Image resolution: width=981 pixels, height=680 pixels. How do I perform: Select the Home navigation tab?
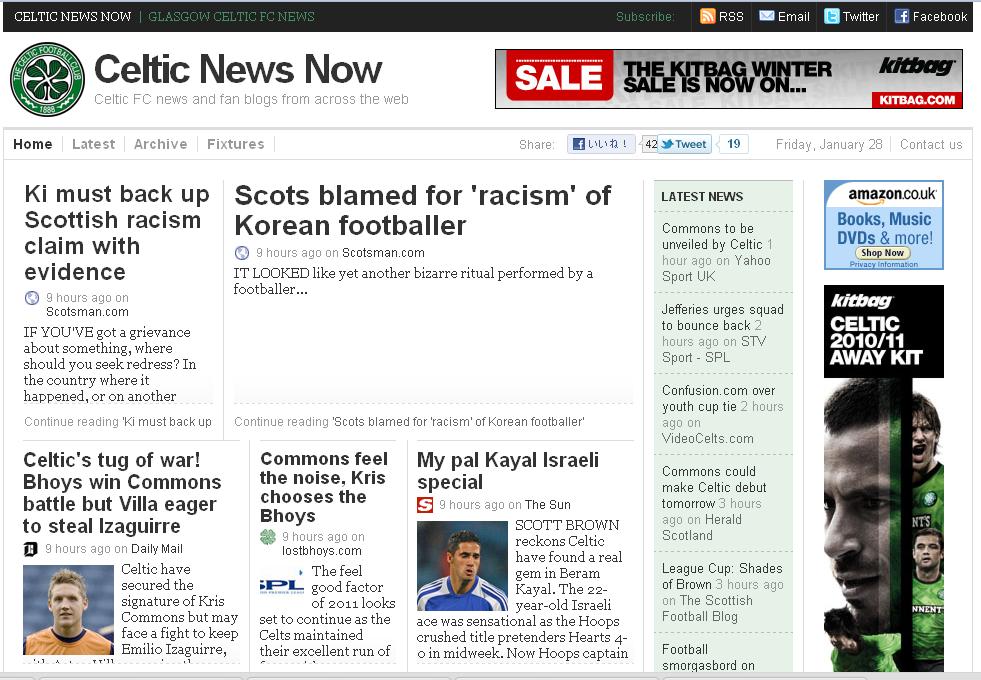coord(32,144)
